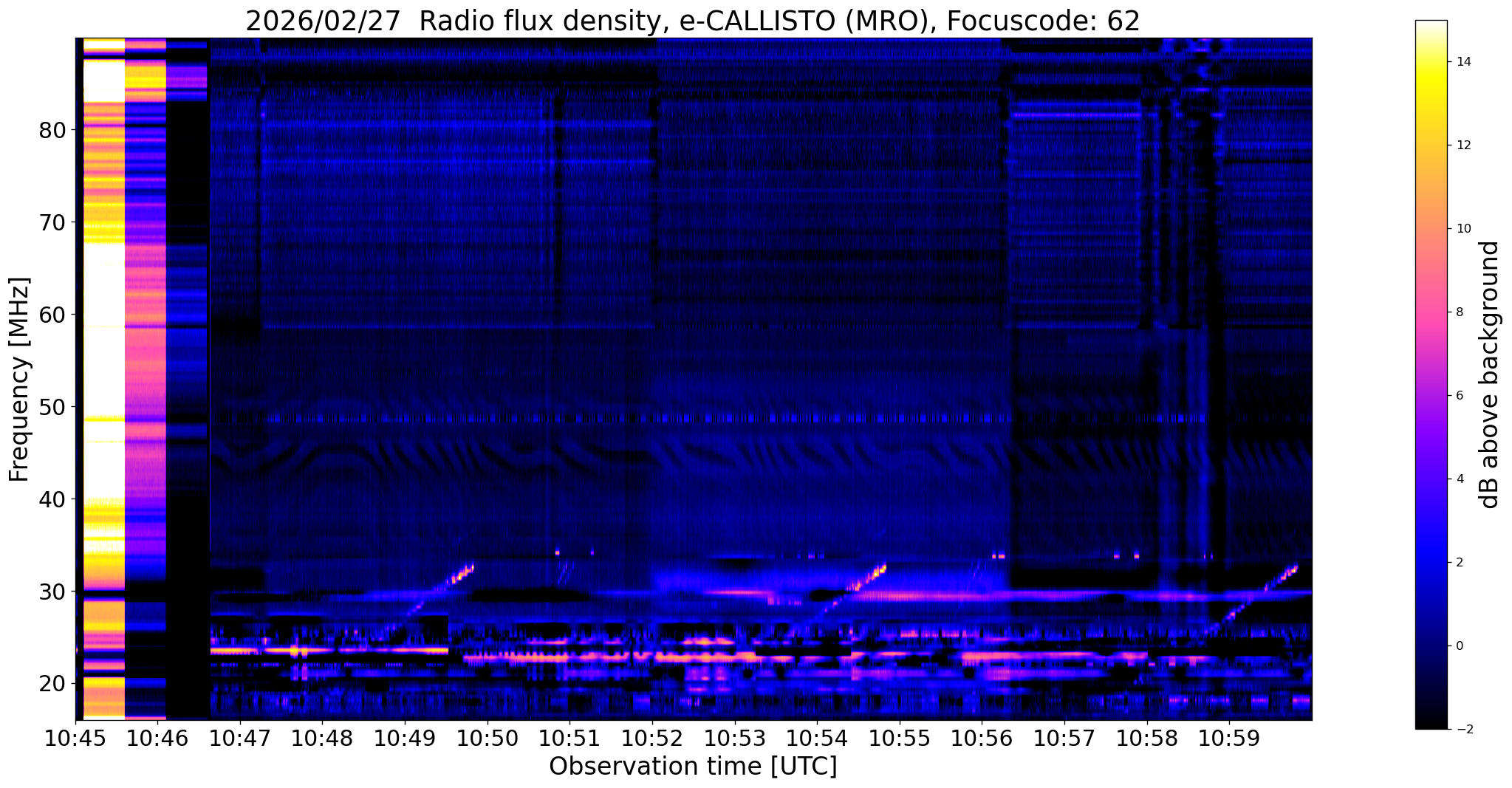Click the colorbar tick label 12
This screenshot has width=1512, height=788.
click(1463, 145)
